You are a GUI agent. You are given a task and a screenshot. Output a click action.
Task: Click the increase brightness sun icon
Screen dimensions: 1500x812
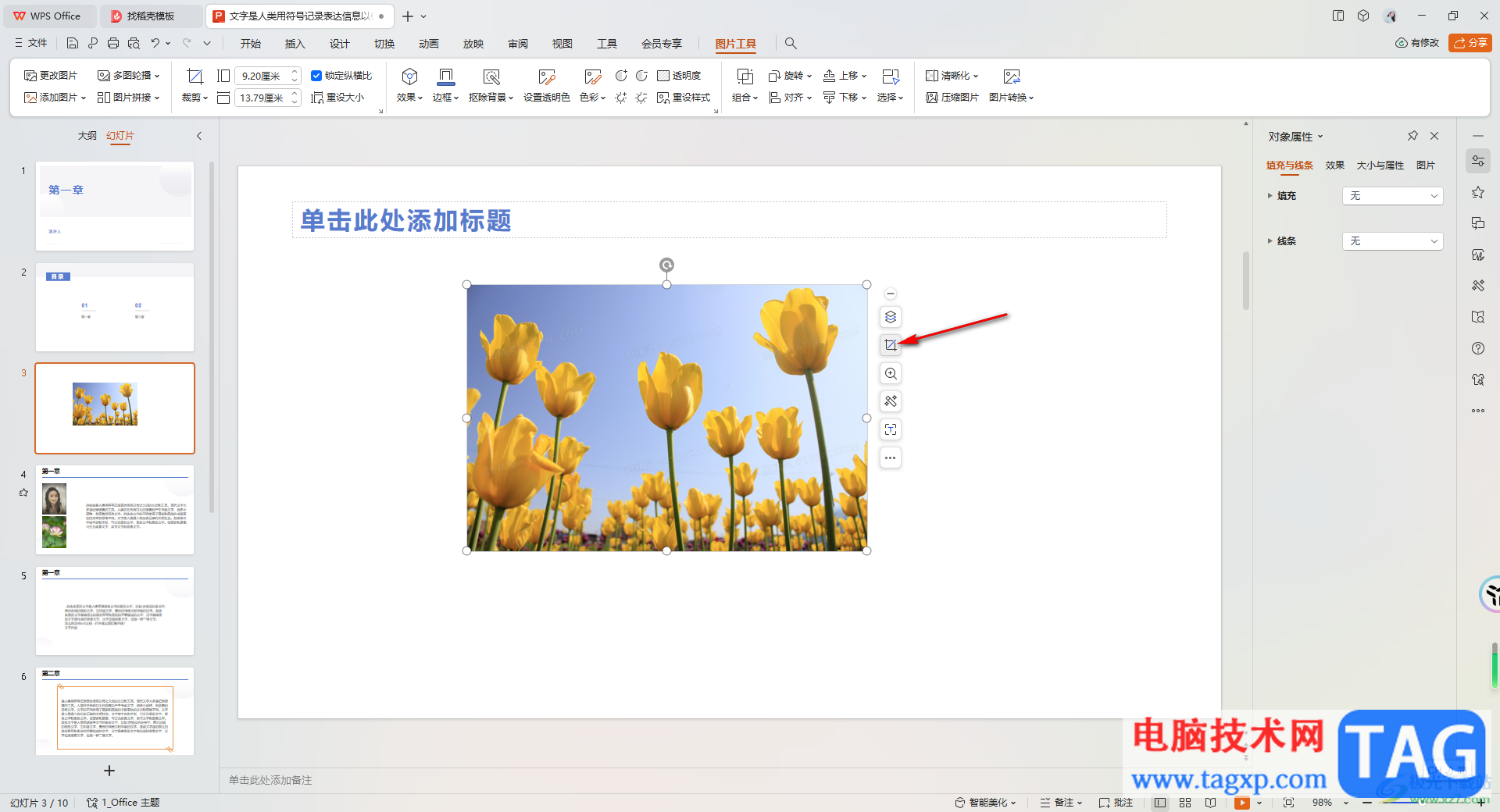621,98
